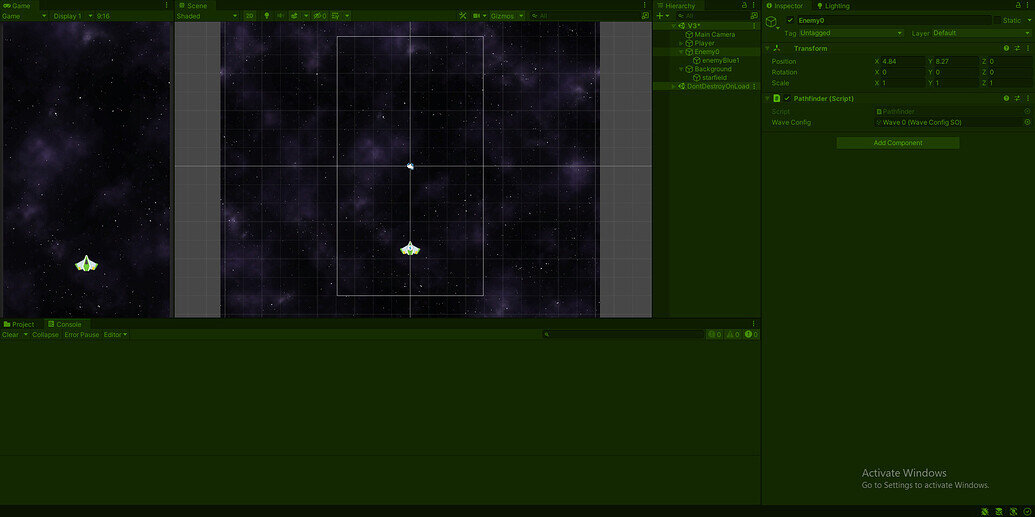Image resolution: width=1035 pixels, height=517 pixels.
Task: Open the Display 1 dropdown
Action: [71, 16]
